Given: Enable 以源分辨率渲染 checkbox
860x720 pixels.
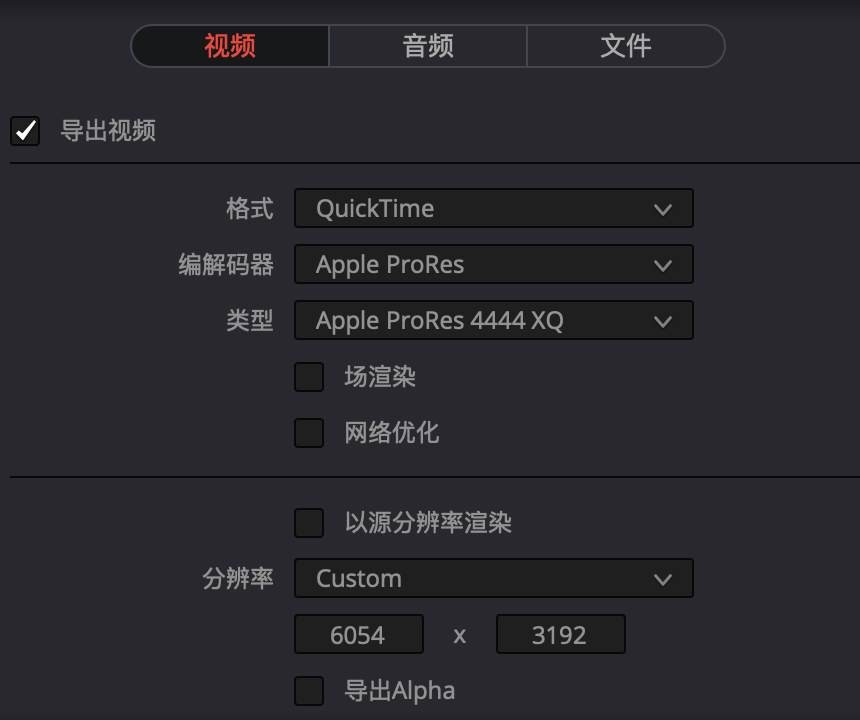Looking at the screenshot, I should (309, 523).
